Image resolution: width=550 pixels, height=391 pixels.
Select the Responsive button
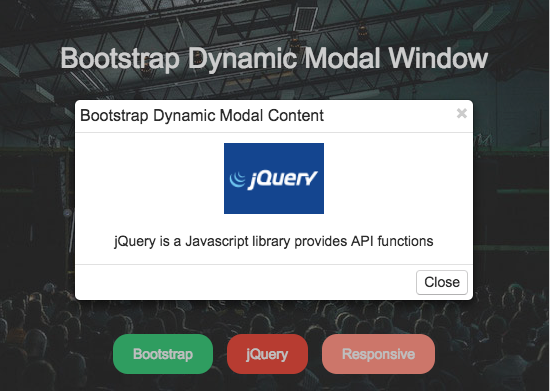pyautogui.click(x=378, y=354)
